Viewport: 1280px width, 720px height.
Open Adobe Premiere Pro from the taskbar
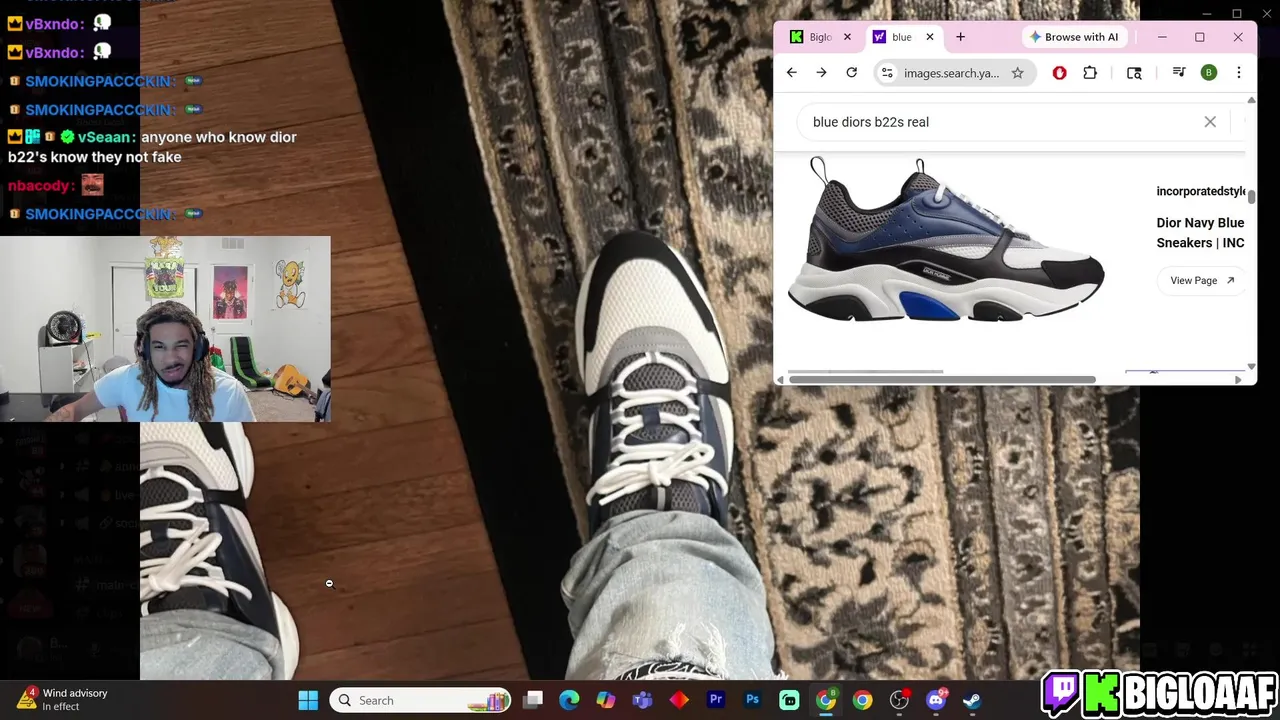point(716,700)
